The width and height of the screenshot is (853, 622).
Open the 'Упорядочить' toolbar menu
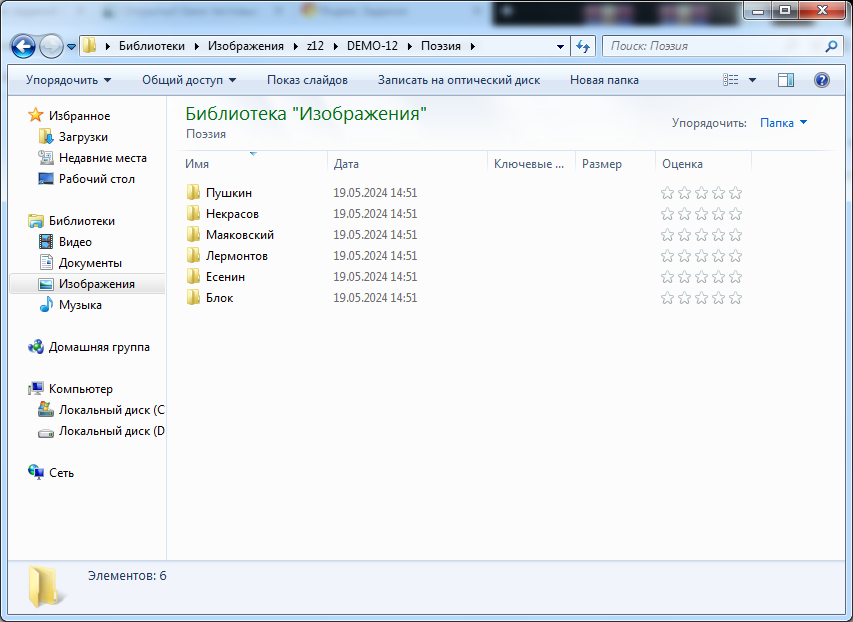tap(69, 80)
